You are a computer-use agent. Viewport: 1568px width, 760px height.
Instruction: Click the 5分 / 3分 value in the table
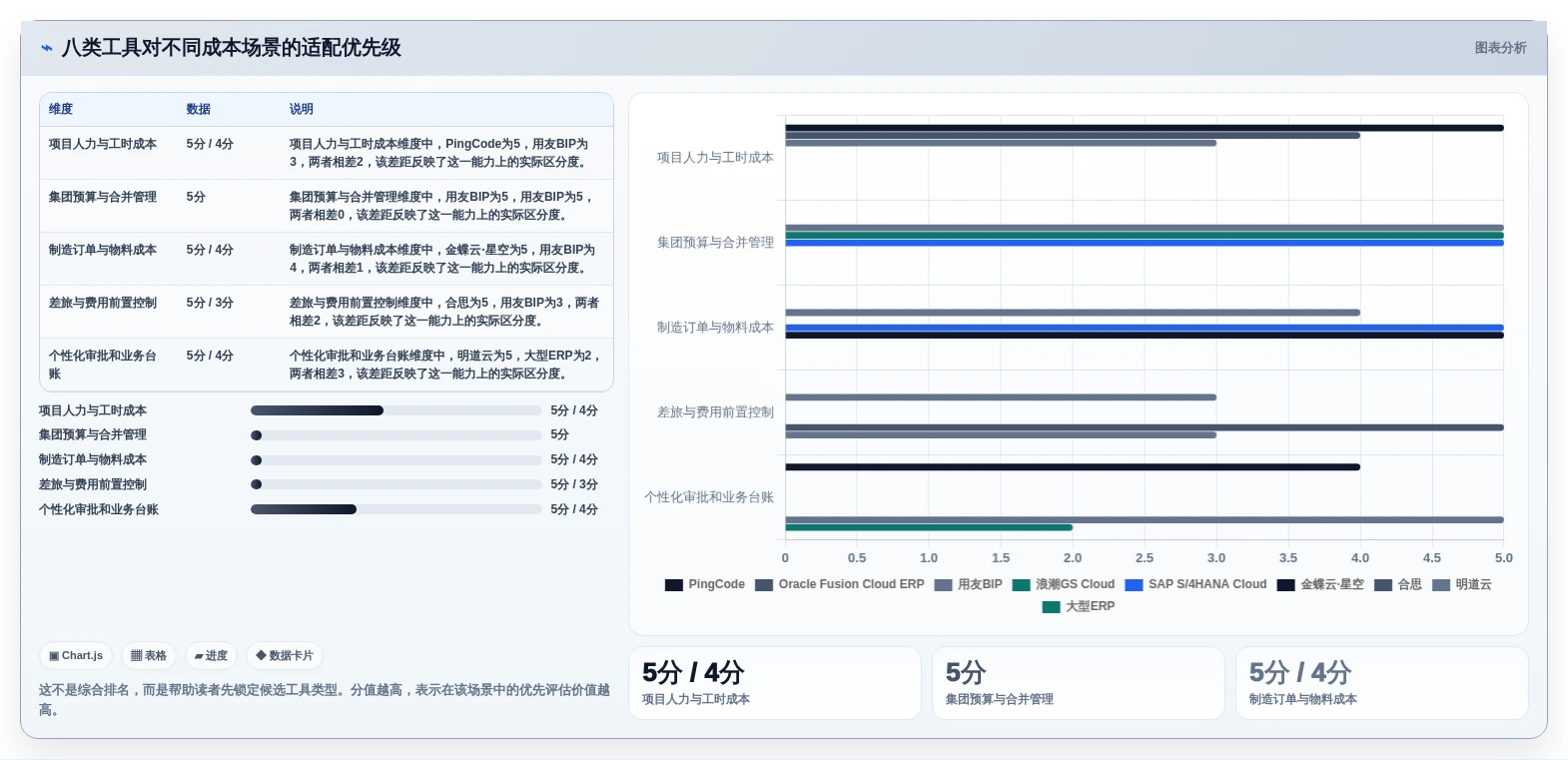point(210,303)
